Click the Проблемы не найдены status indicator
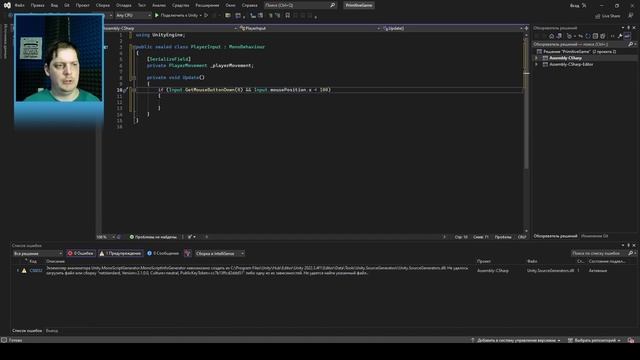 point(153,237)
